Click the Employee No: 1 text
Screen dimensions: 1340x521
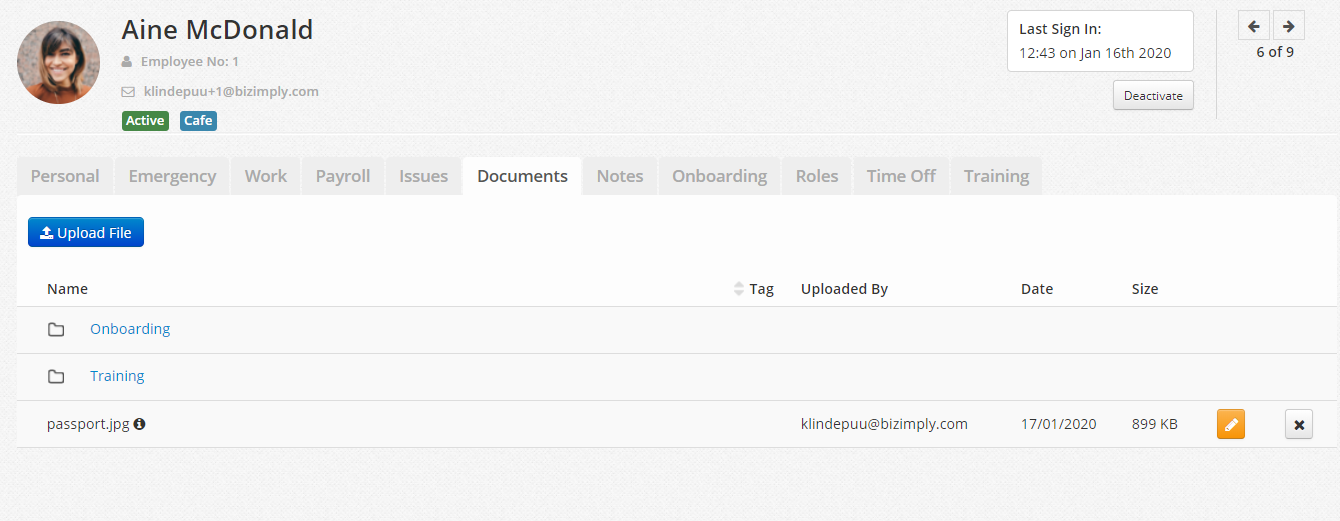click(190, 62)
